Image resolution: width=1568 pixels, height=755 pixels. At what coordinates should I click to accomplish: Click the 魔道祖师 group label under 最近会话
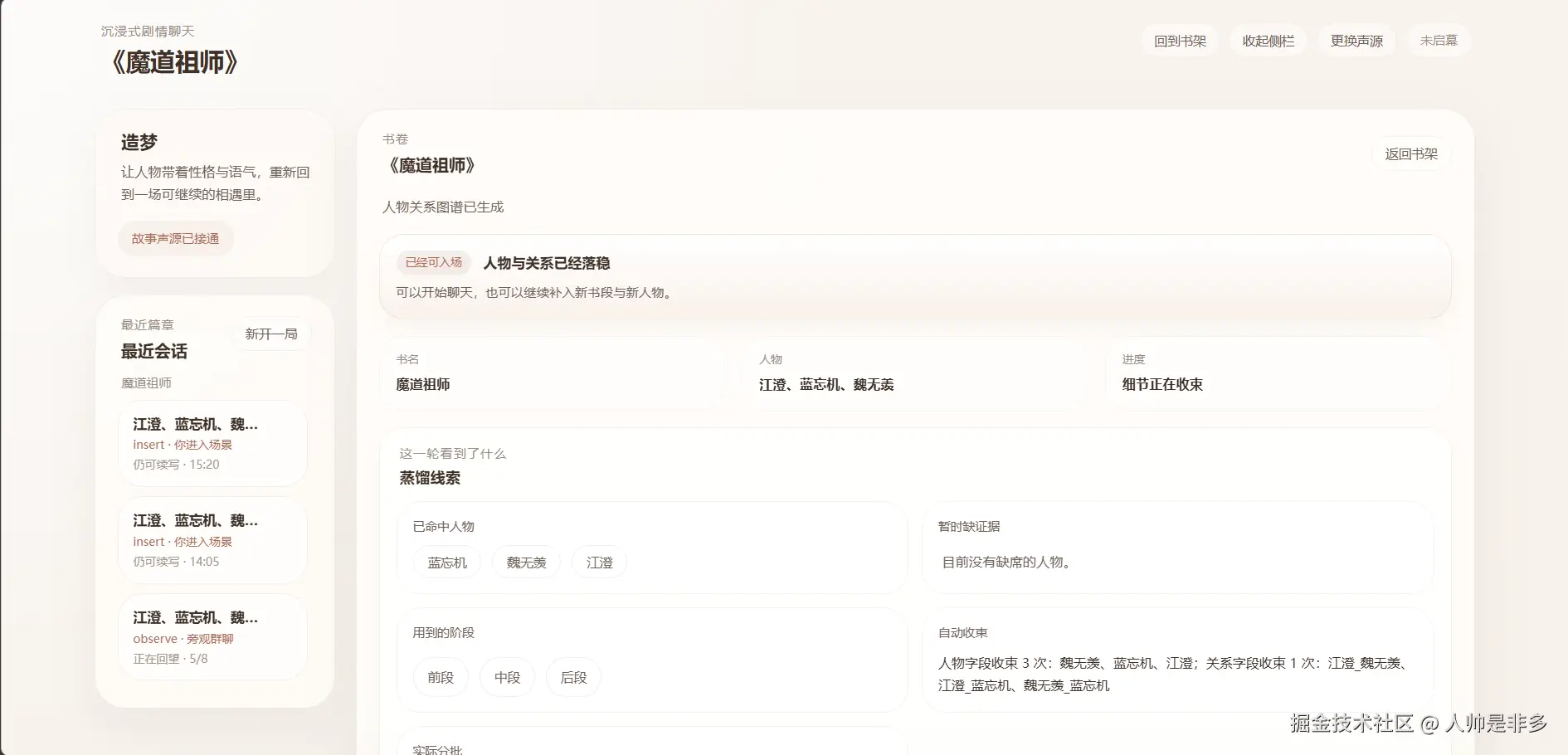click(x=146, y=383)
